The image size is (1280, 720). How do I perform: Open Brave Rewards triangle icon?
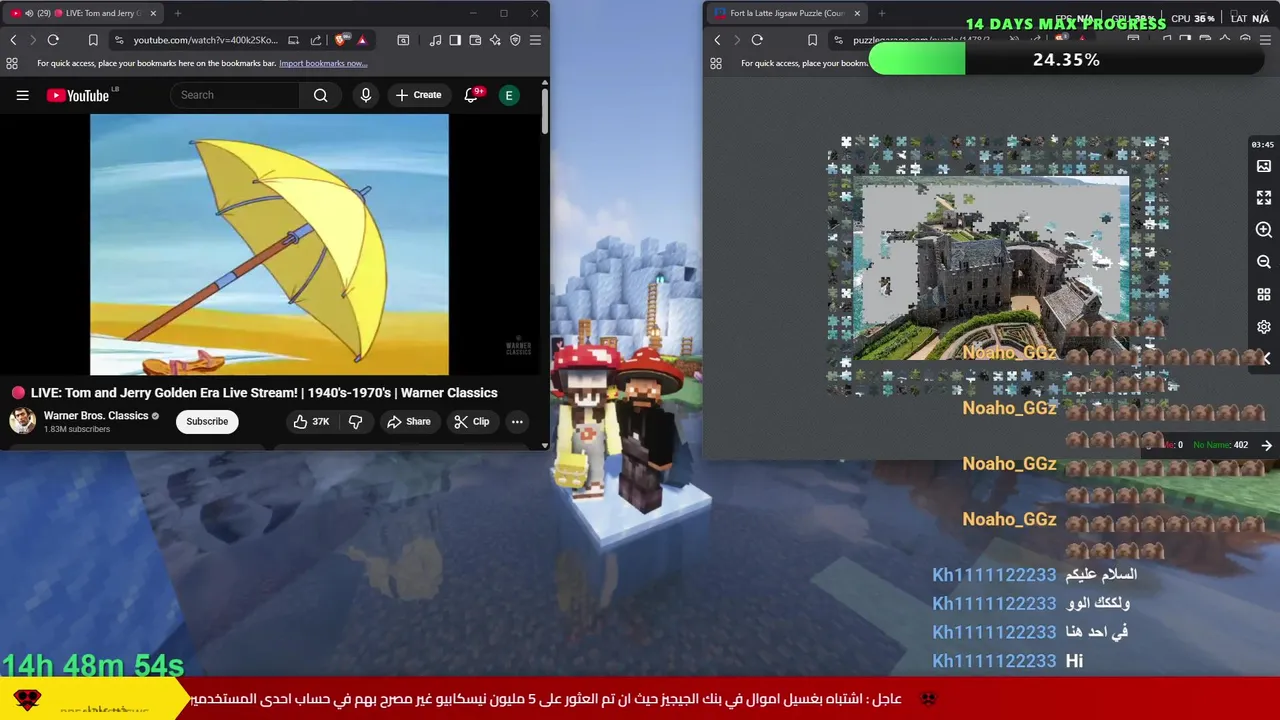[x=362, y=40]
